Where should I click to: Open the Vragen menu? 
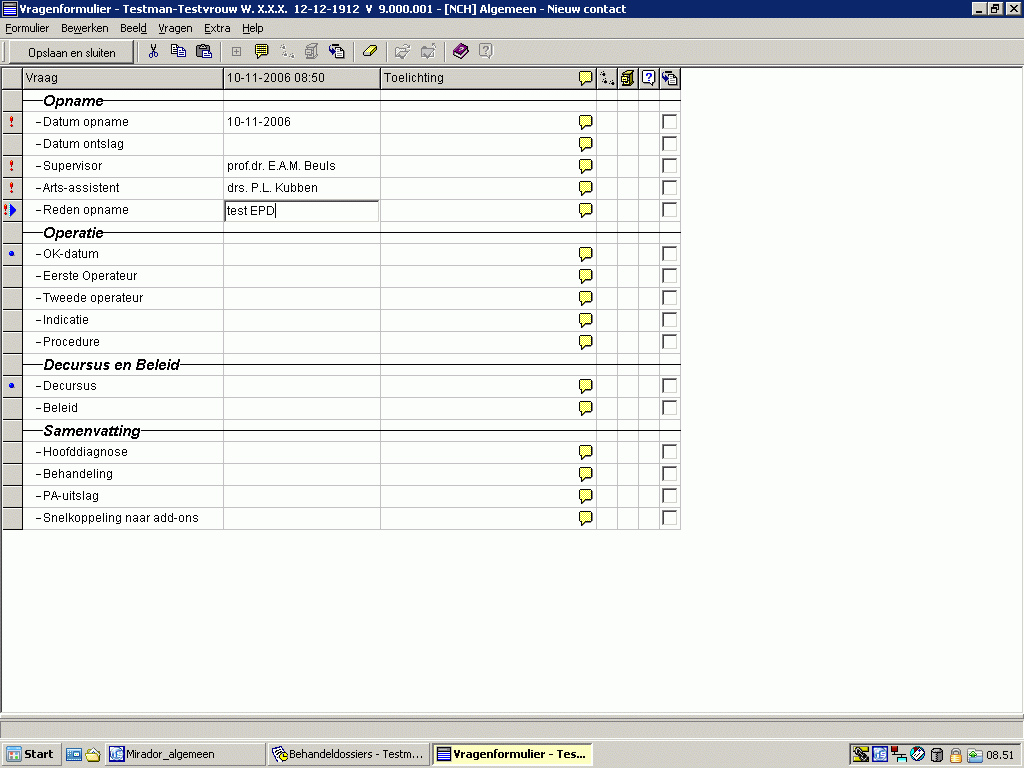[175, 29]
